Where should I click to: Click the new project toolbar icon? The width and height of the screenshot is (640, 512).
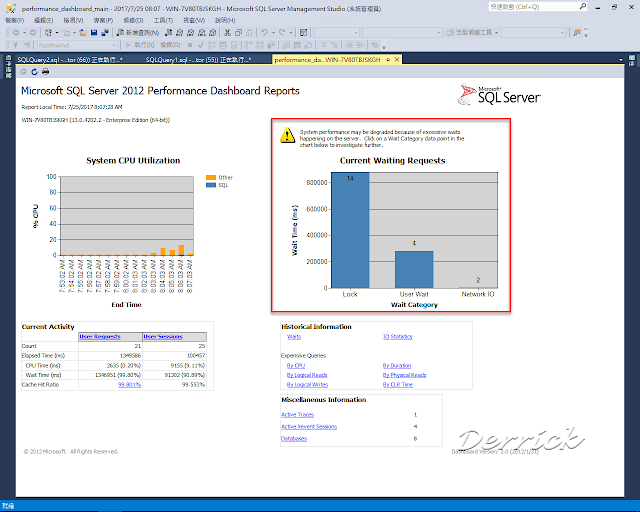[48, 33]
